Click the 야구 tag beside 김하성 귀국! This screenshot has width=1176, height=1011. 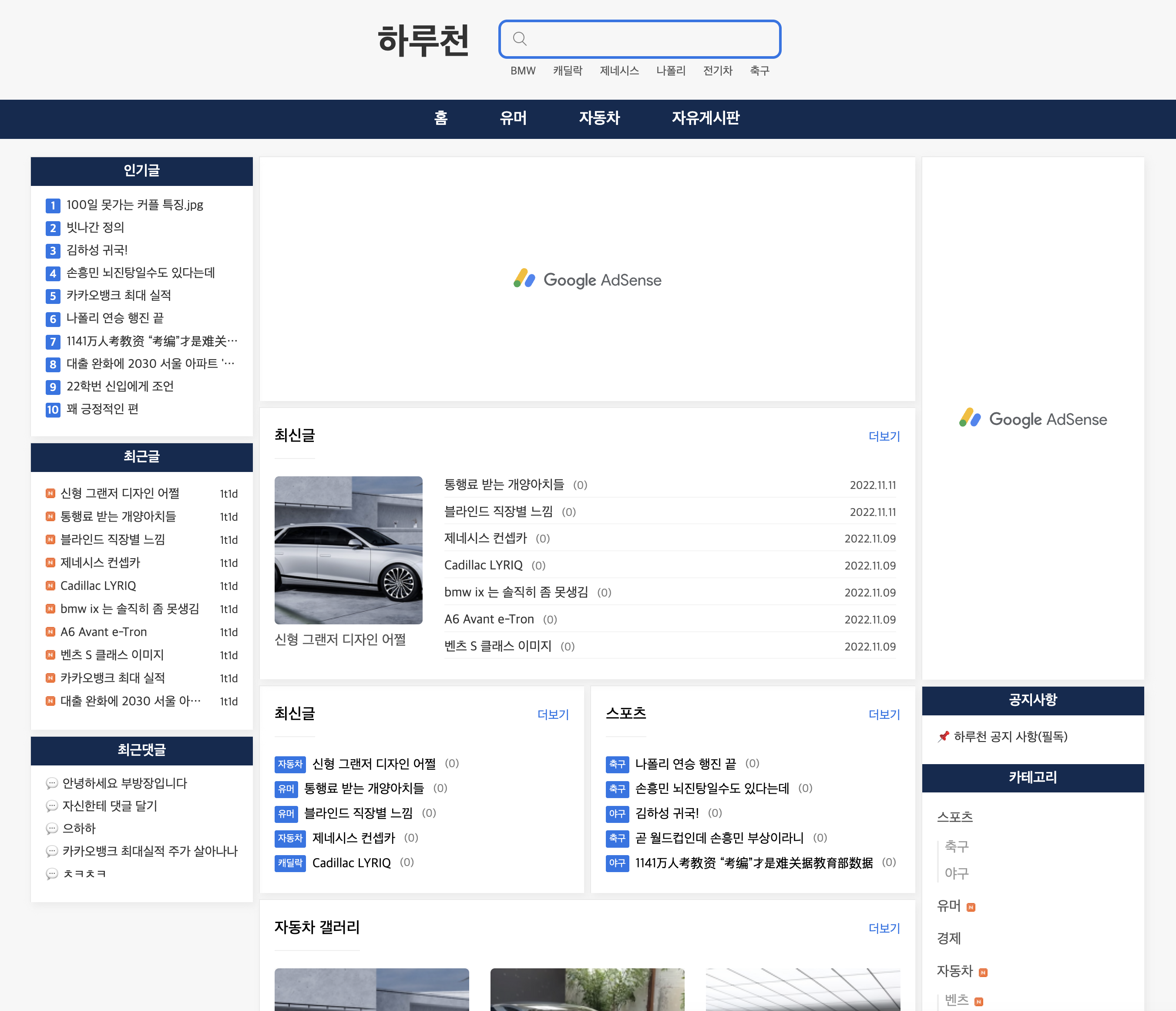tap(617, 813)
